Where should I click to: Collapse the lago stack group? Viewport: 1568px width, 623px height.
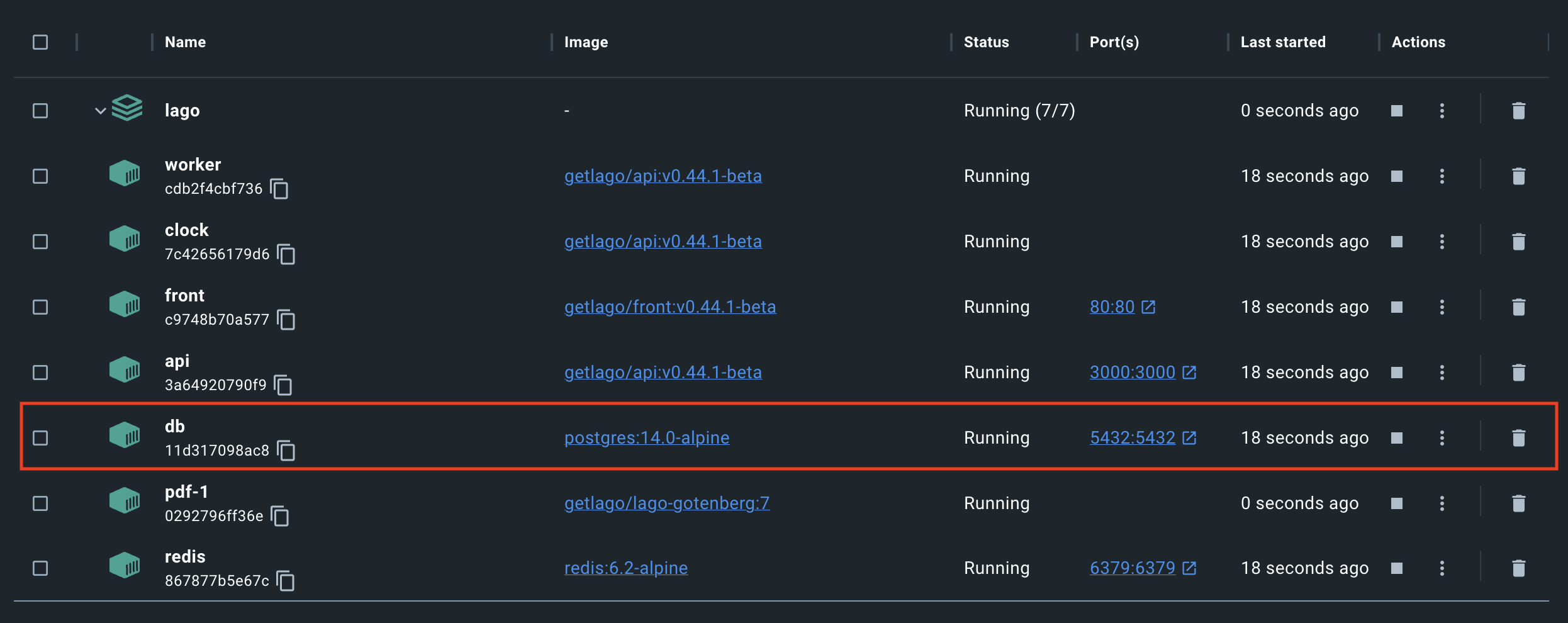pyautogui.click(x=100, y=111)
